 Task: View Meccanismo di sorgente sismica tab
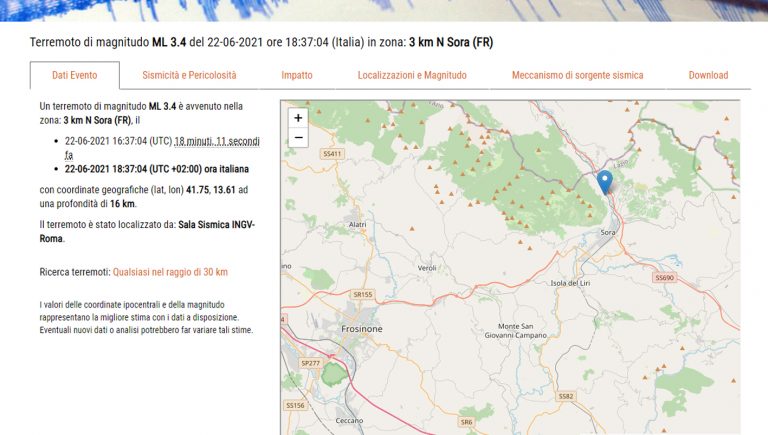577,75
